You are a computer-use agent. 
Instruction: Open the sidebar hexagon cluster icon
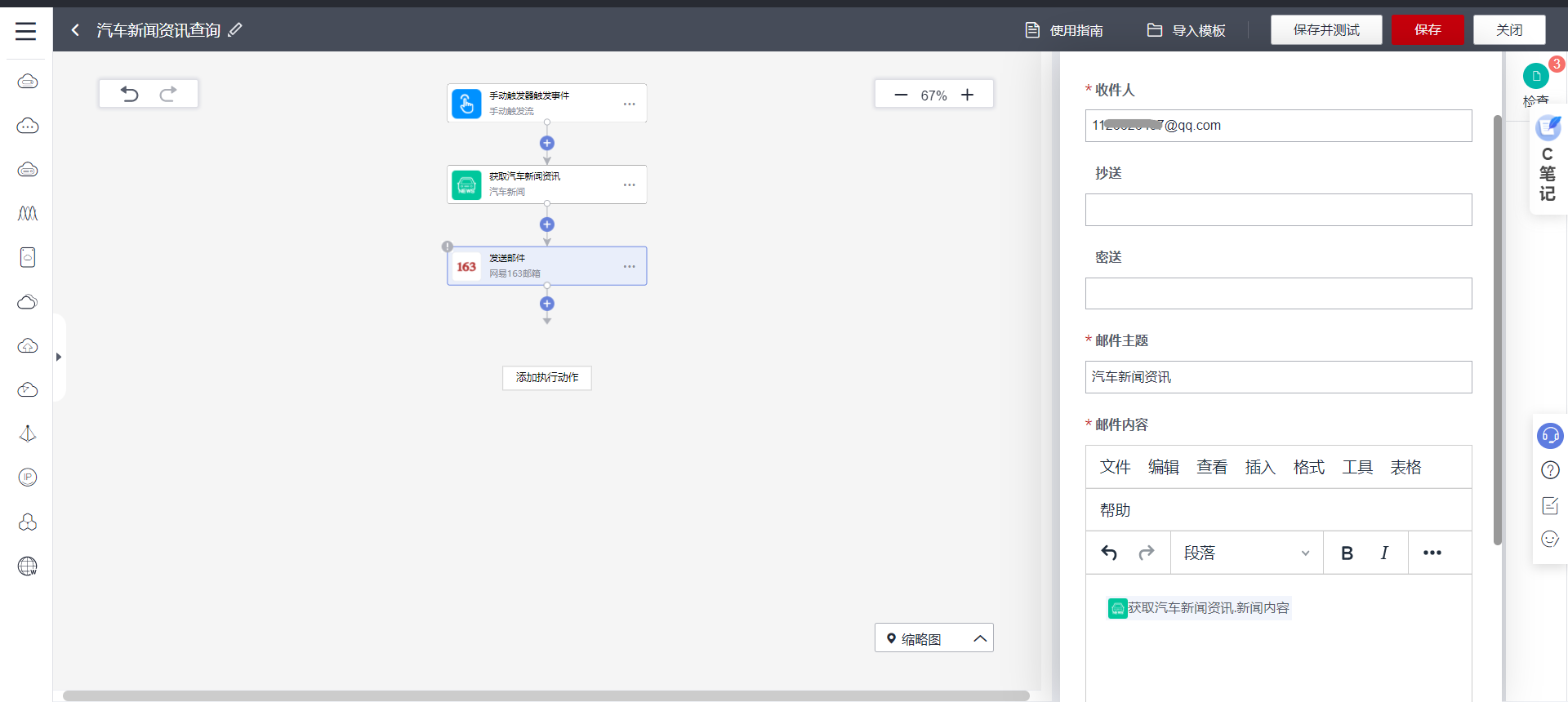point(28,522)
